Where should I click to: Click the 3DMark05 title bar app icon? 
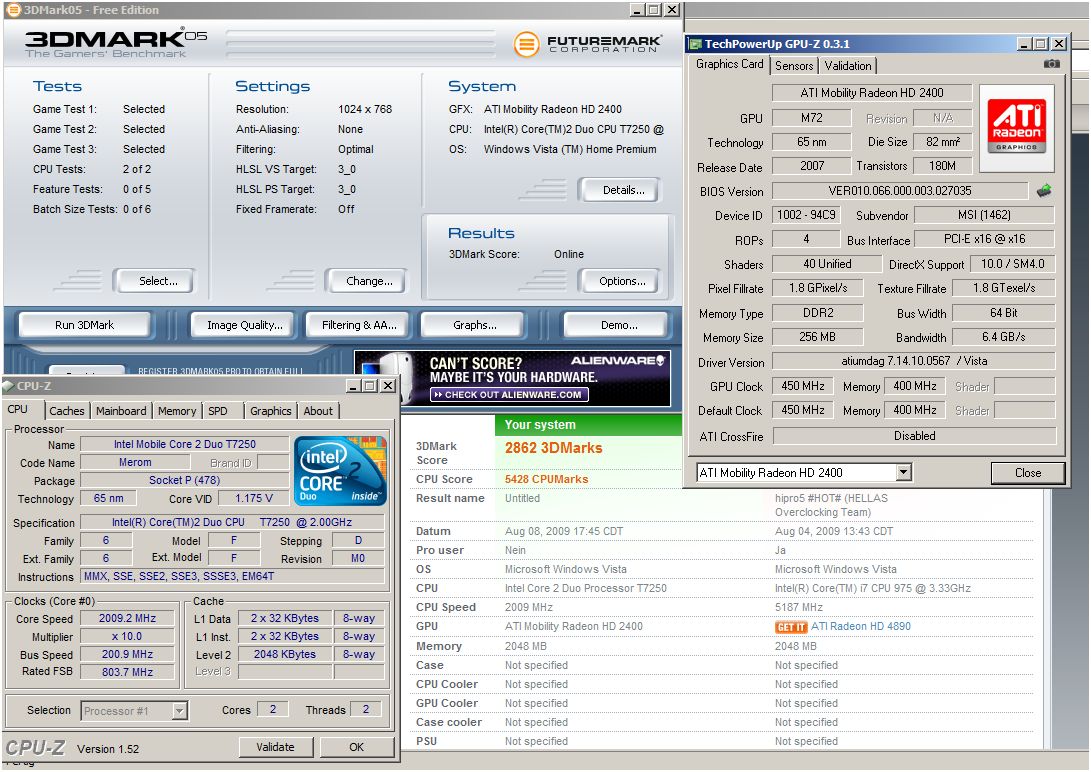(13, 10)
